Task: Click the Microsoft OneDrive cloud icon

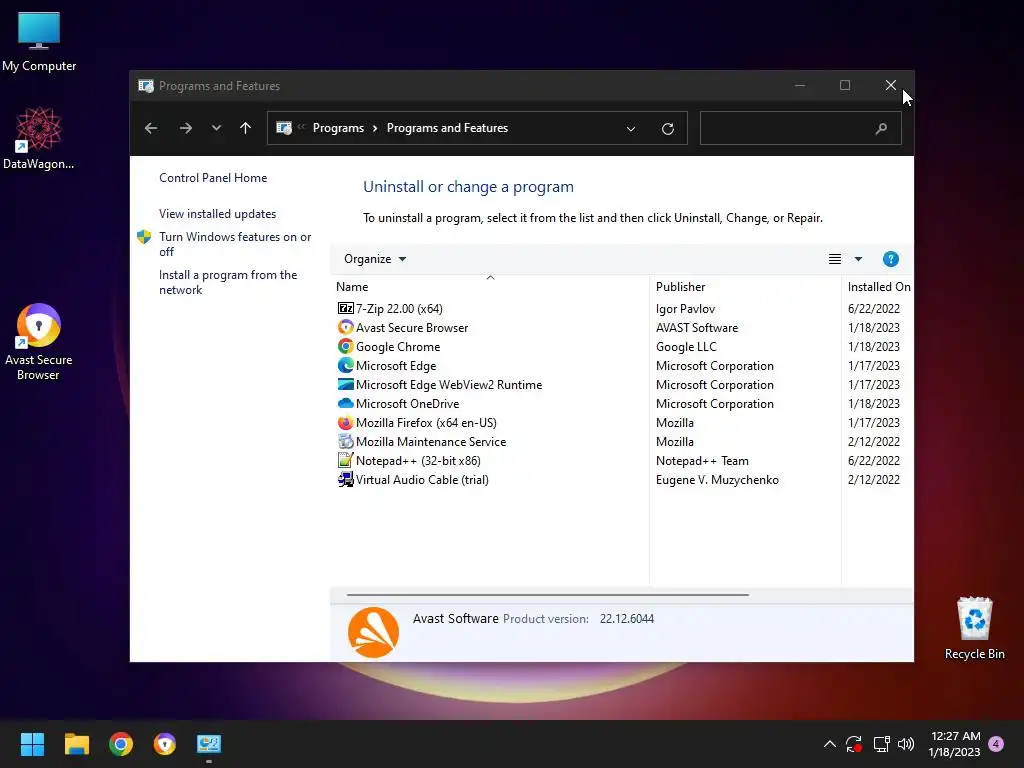Action: coord(345,403)
